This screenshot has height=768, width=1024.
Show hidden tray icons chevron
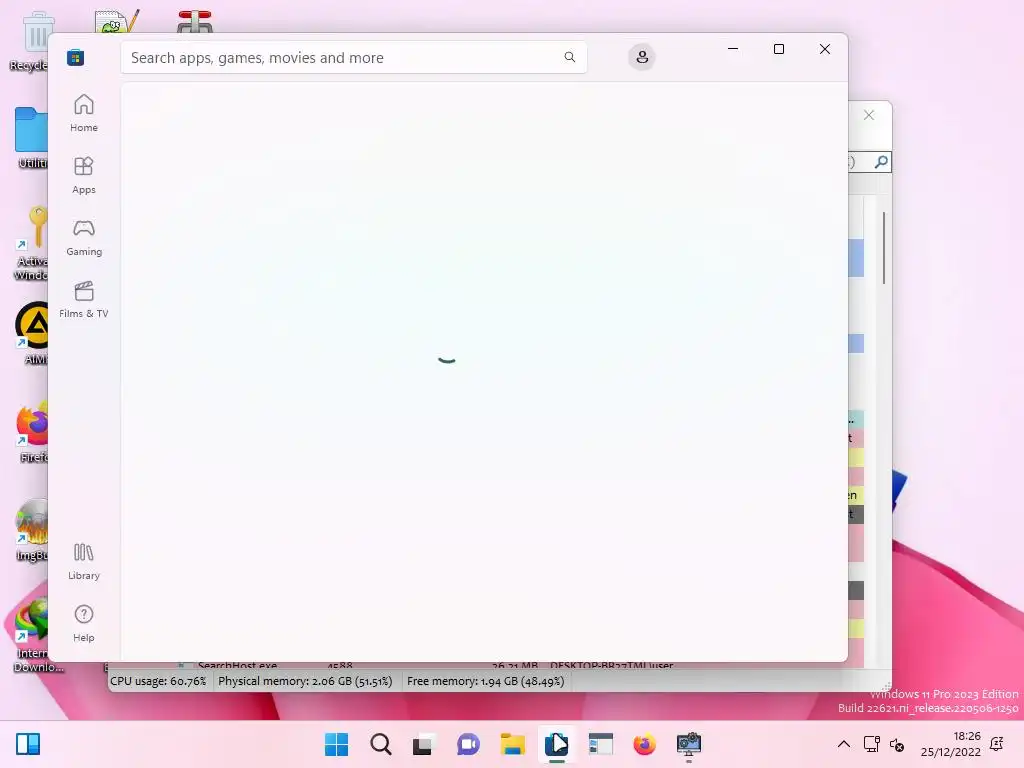pos(844,744)
